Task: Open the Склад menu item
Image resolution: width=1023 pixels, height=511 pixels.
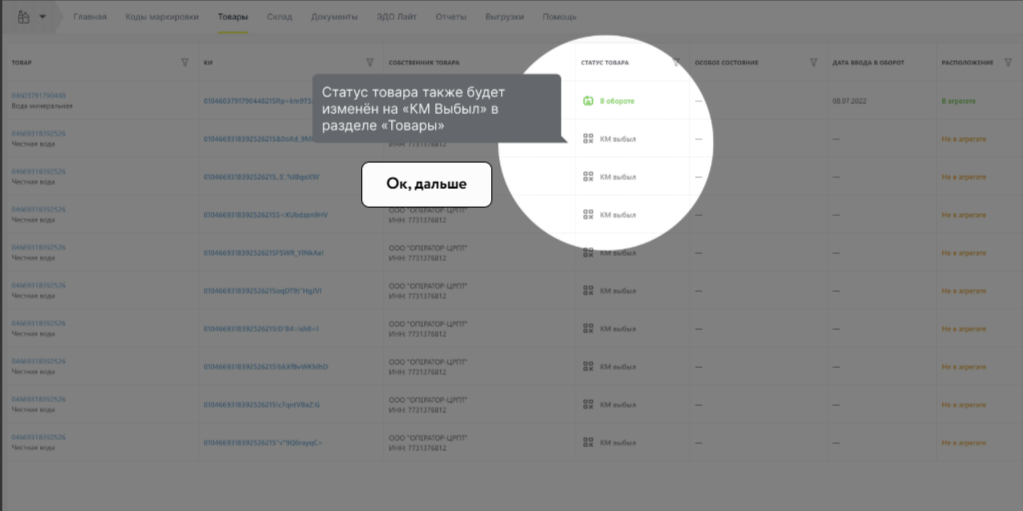Action: coord(279,17)
